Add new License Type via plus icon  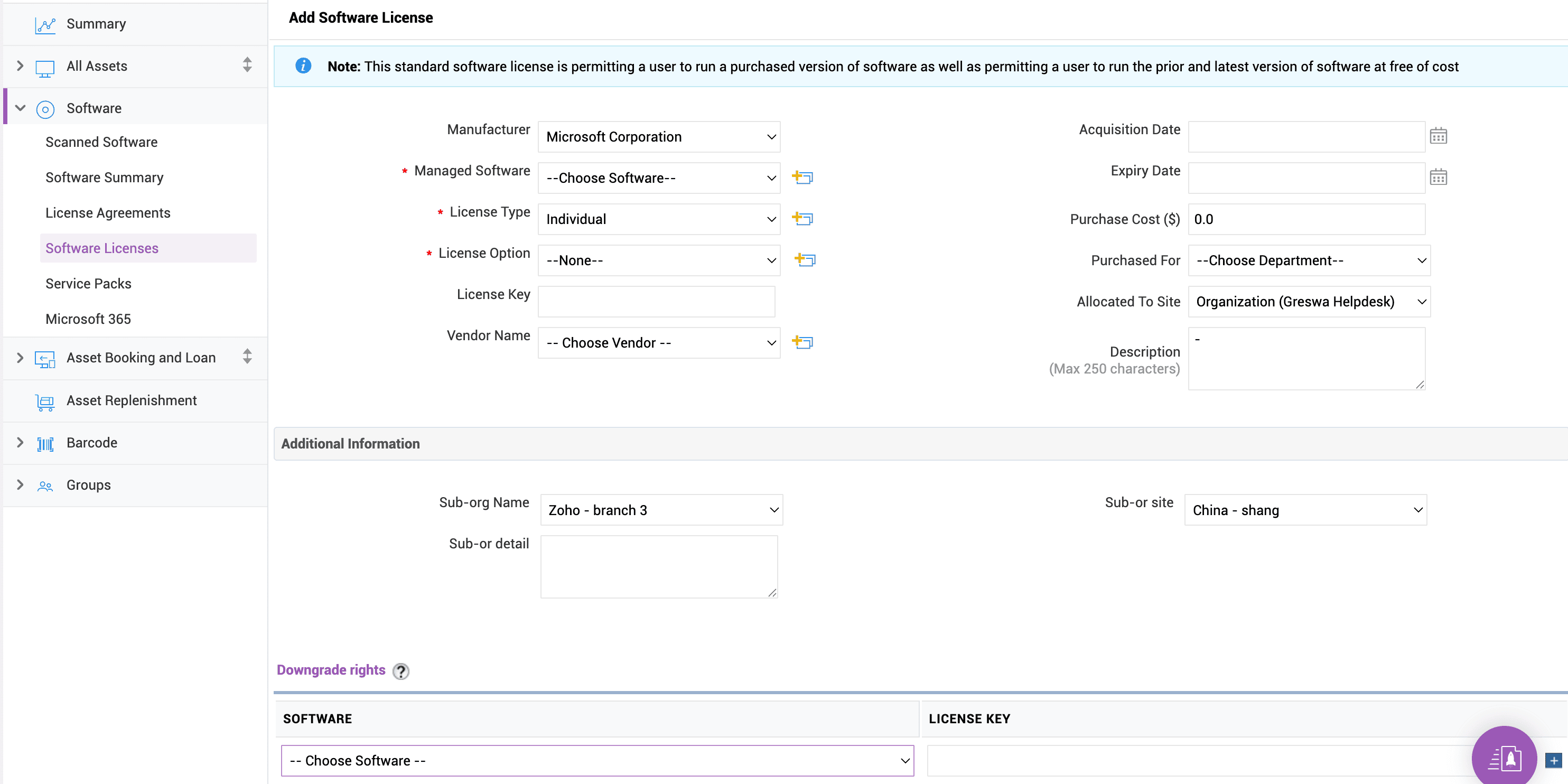pos(802,219)
